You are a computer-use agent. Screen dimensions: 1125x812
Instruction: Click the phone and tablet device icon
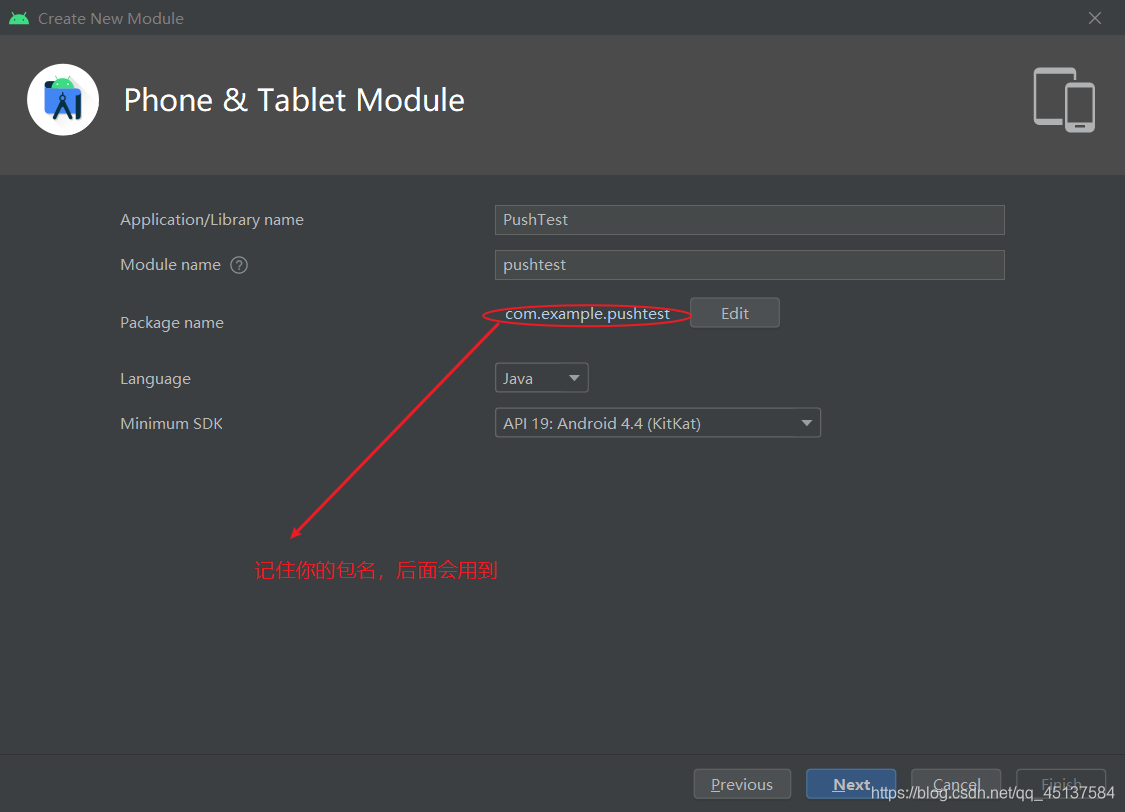1064,100
